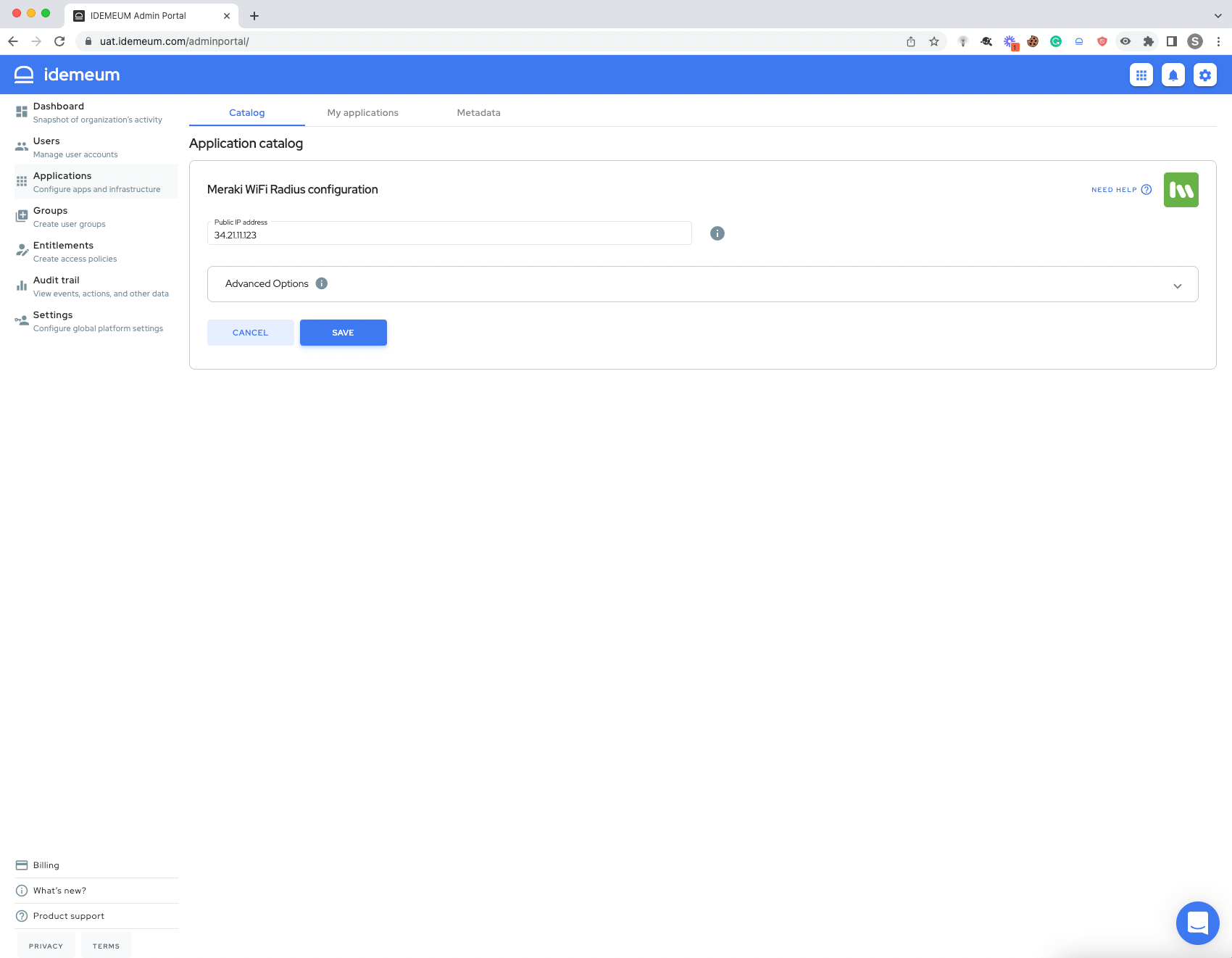Switch to the Metadata tab
1232x958 pixels.
479,112
